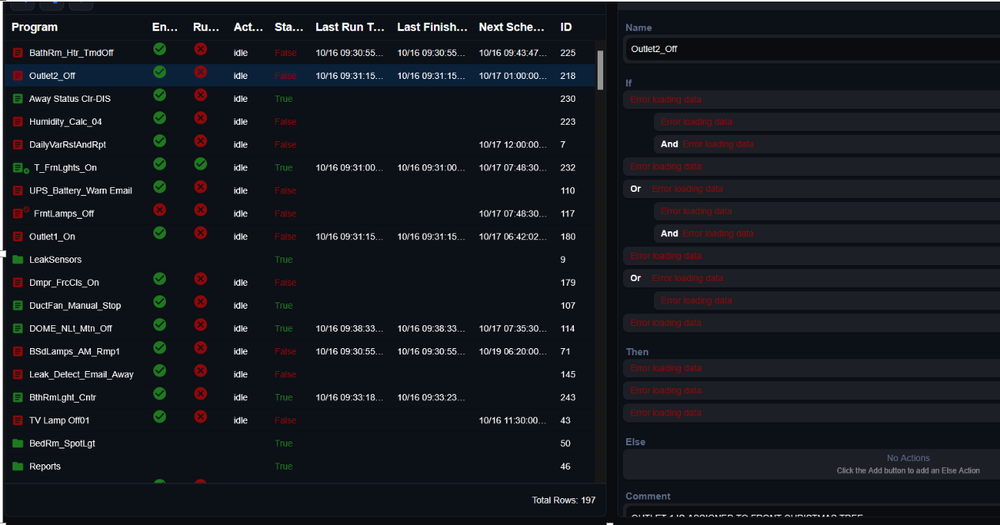Sort by the Status column header
The height and width of the screenshot is (525, 1000).
point(289,27)
